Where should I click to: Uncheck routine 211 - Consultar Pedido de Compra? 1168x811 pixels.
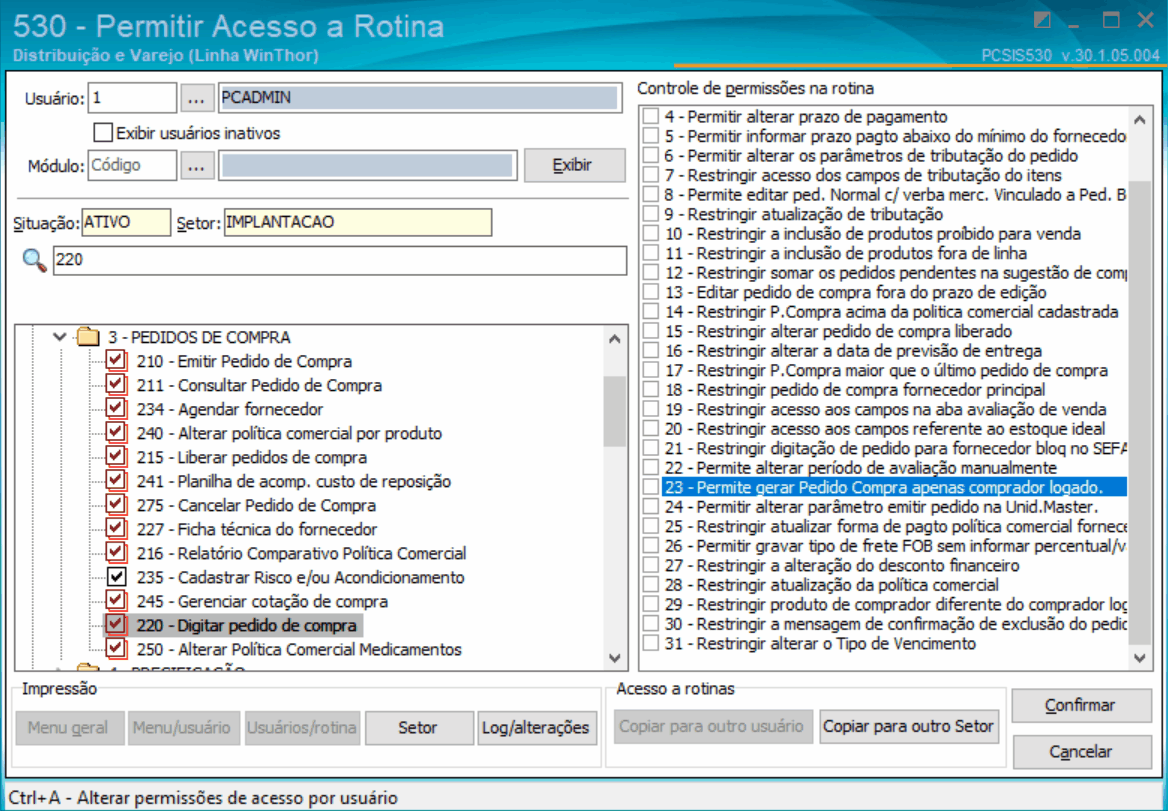[115, 385]
